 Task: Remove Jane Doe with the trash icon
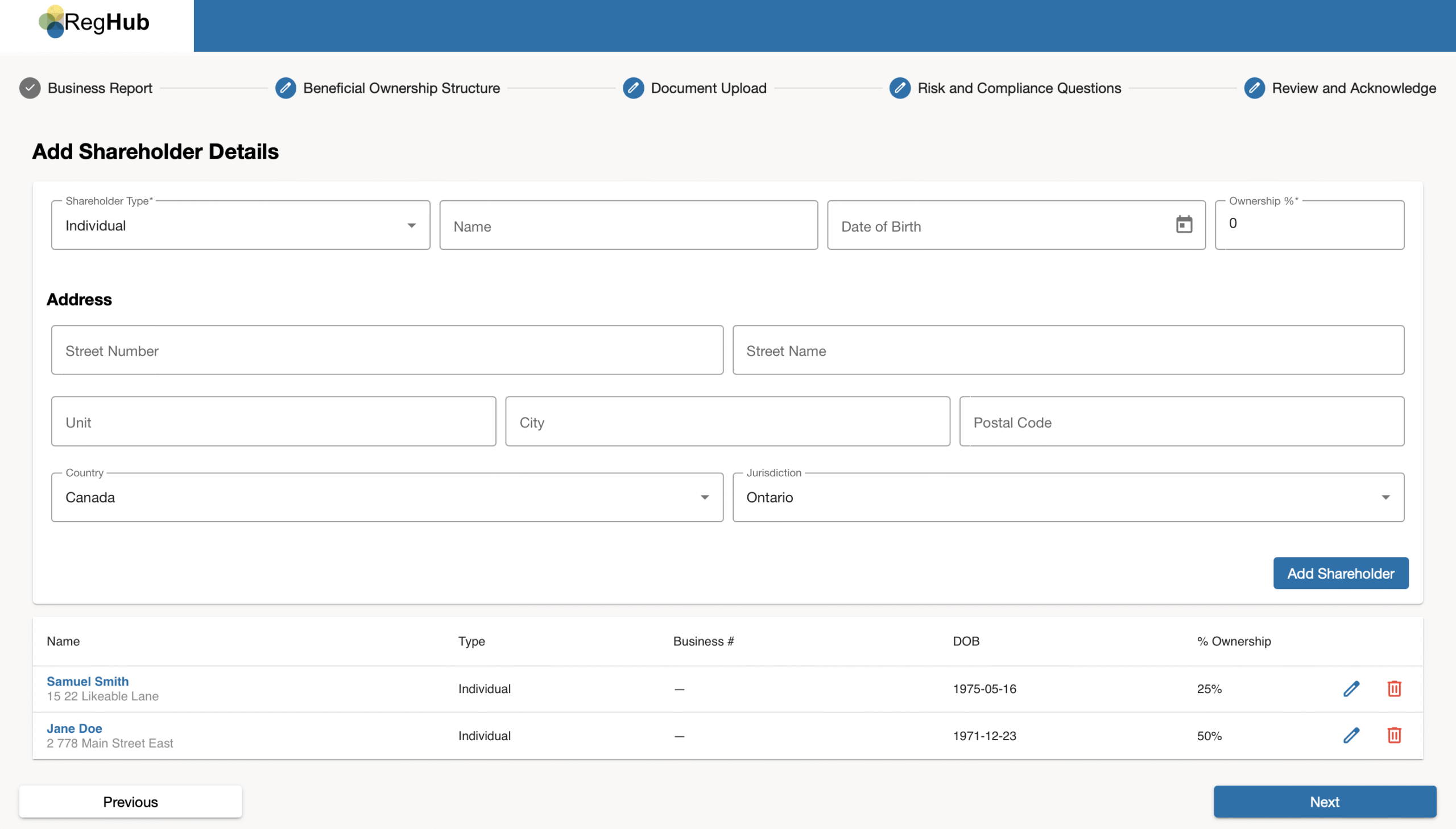1393,735
